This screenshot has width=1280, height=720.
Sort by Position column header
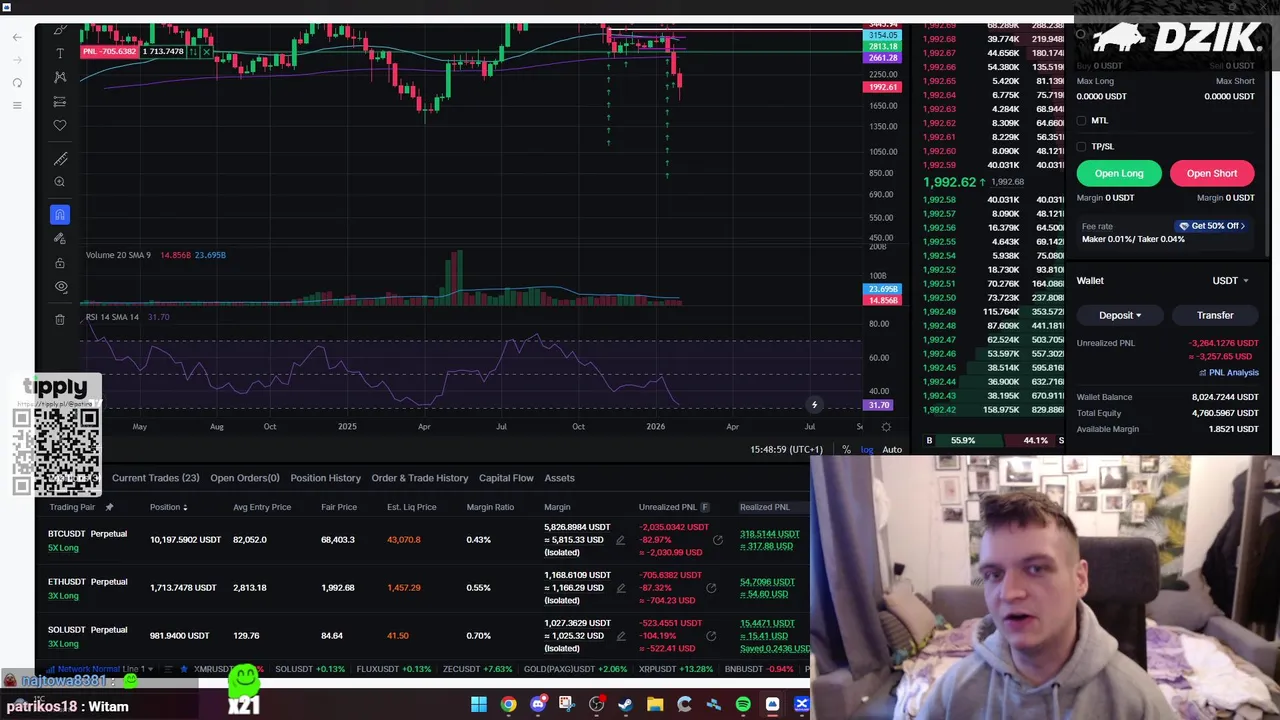tap(168, 507)
